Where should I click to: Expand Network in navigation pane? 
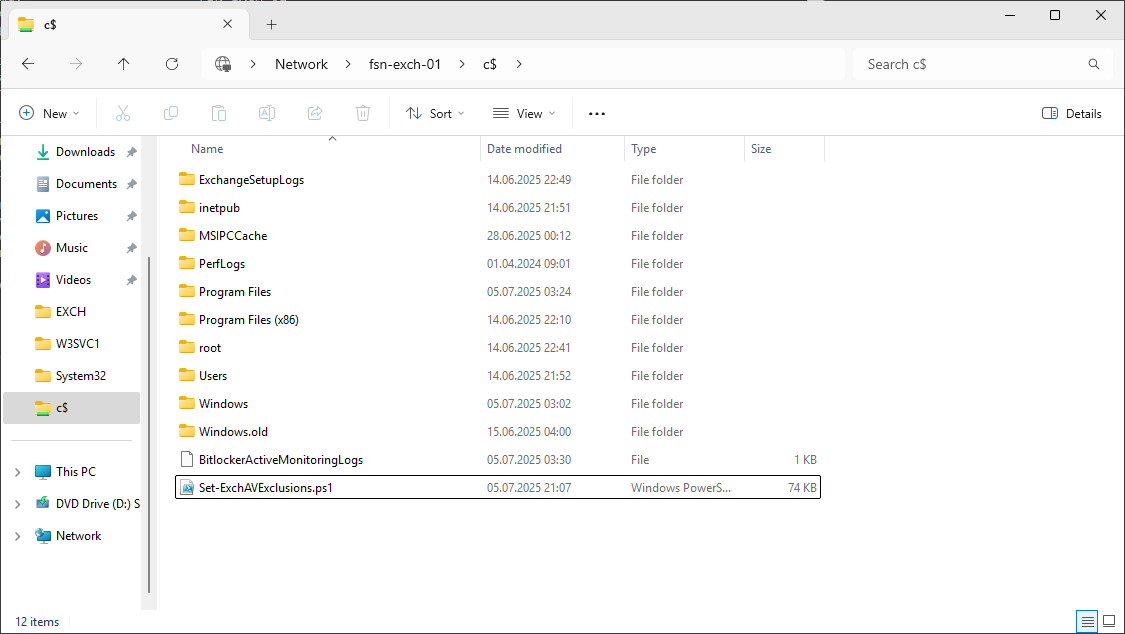point(18,536)
